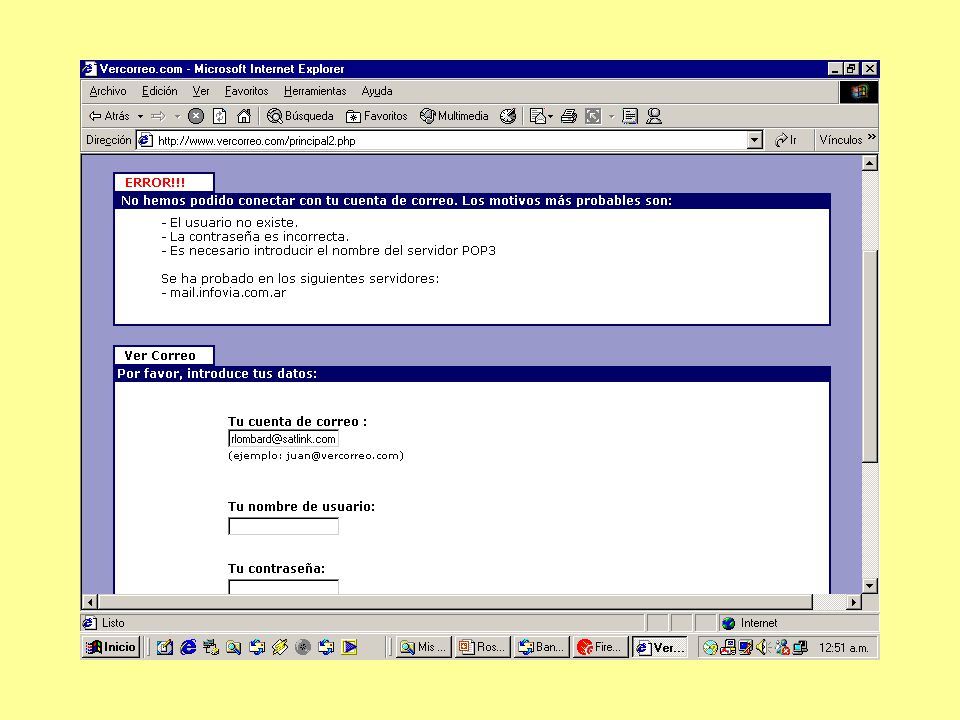
Task: Click the Stop loading icon
Action: click(x=196, y=116)
